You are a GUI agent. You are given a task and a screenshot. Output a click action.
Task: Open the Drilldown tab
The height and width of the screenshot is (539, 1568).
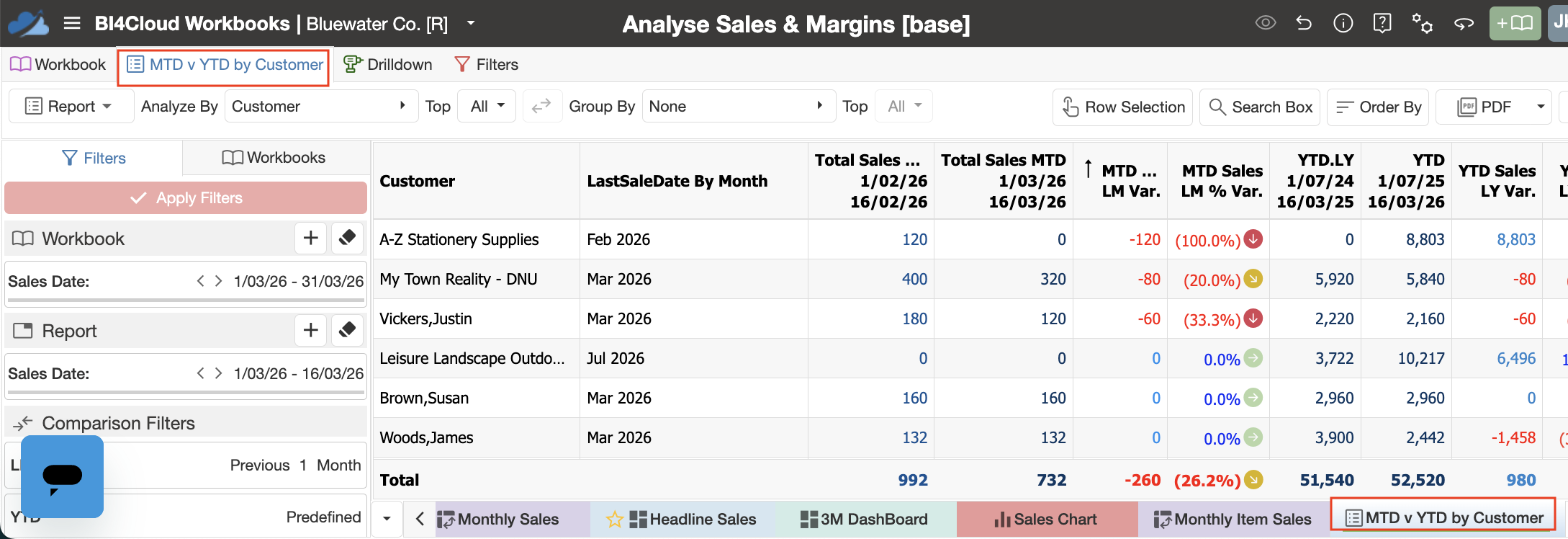coord(388,65)
